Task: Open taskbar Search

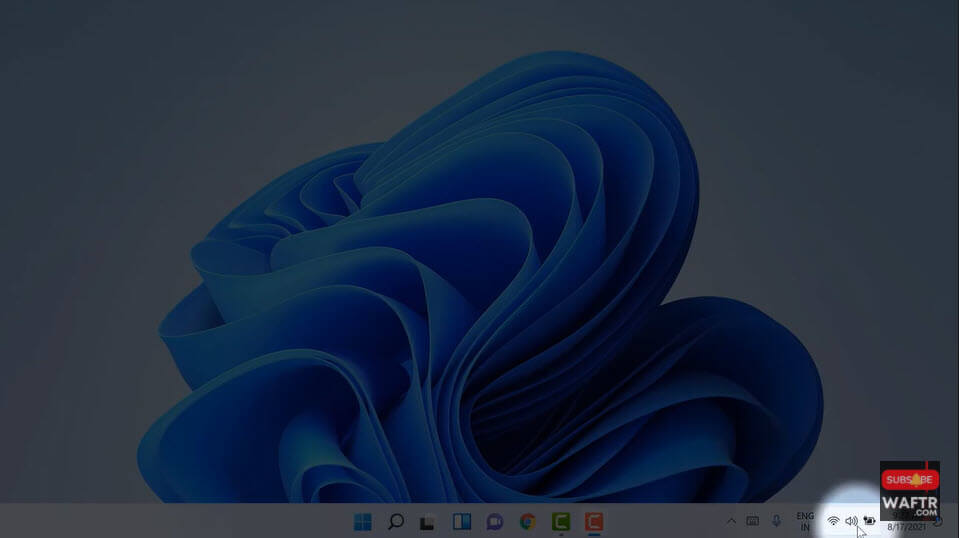Action: [x=396, y=521]
